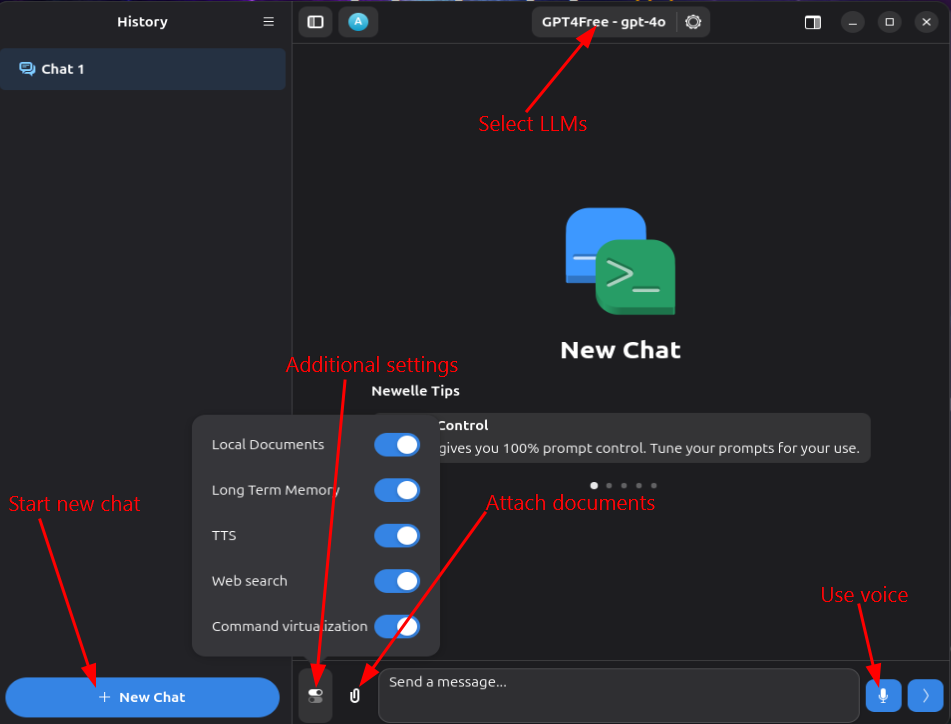Screen dimensions: 951x724
Task: Go to the fourth tips page dot
Action: coord(639,485)
